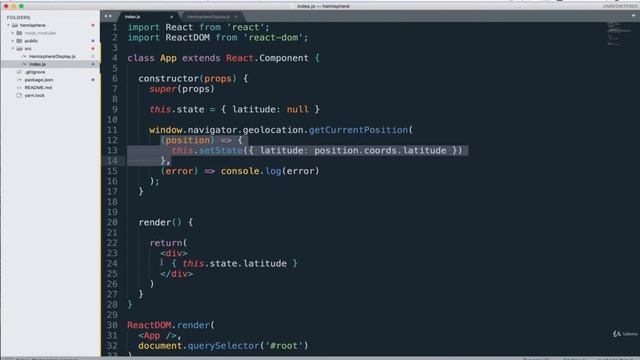Click 'ReactDOM' on line 30
The image size is (640, 360).
[x=149, y=325]
